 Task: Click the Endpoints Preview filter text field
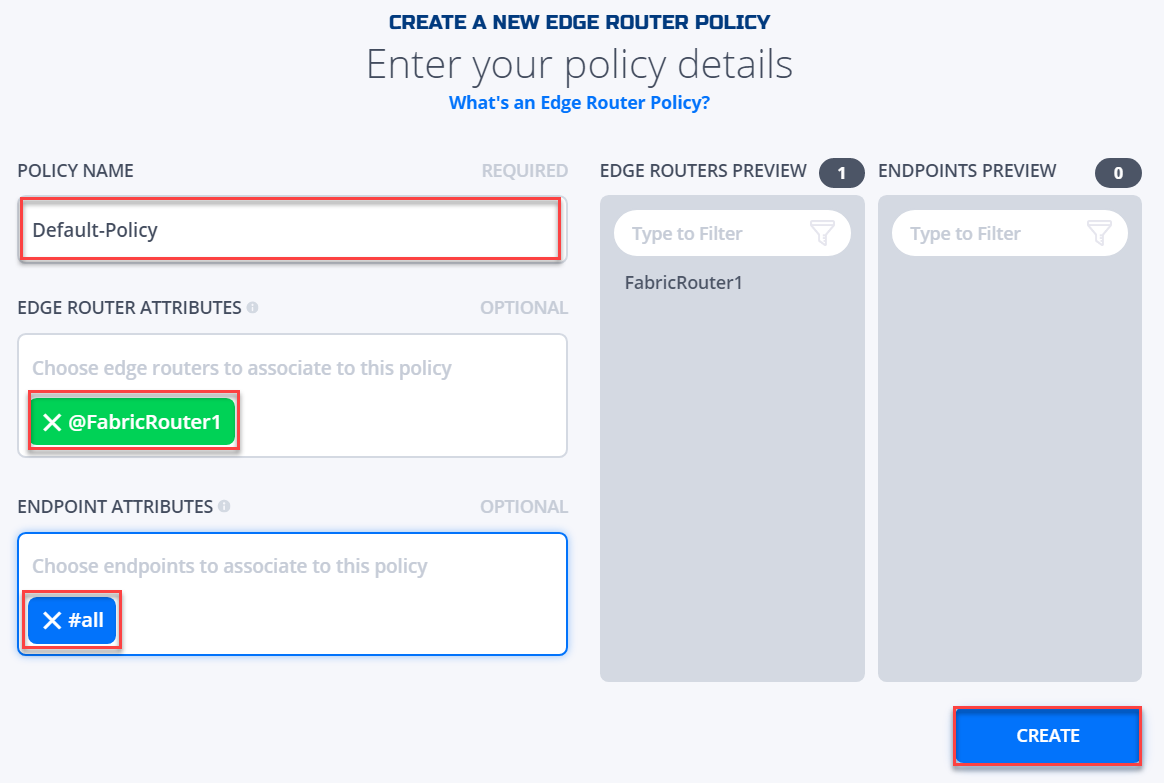pyautogui.click(x=1010, y=233)
